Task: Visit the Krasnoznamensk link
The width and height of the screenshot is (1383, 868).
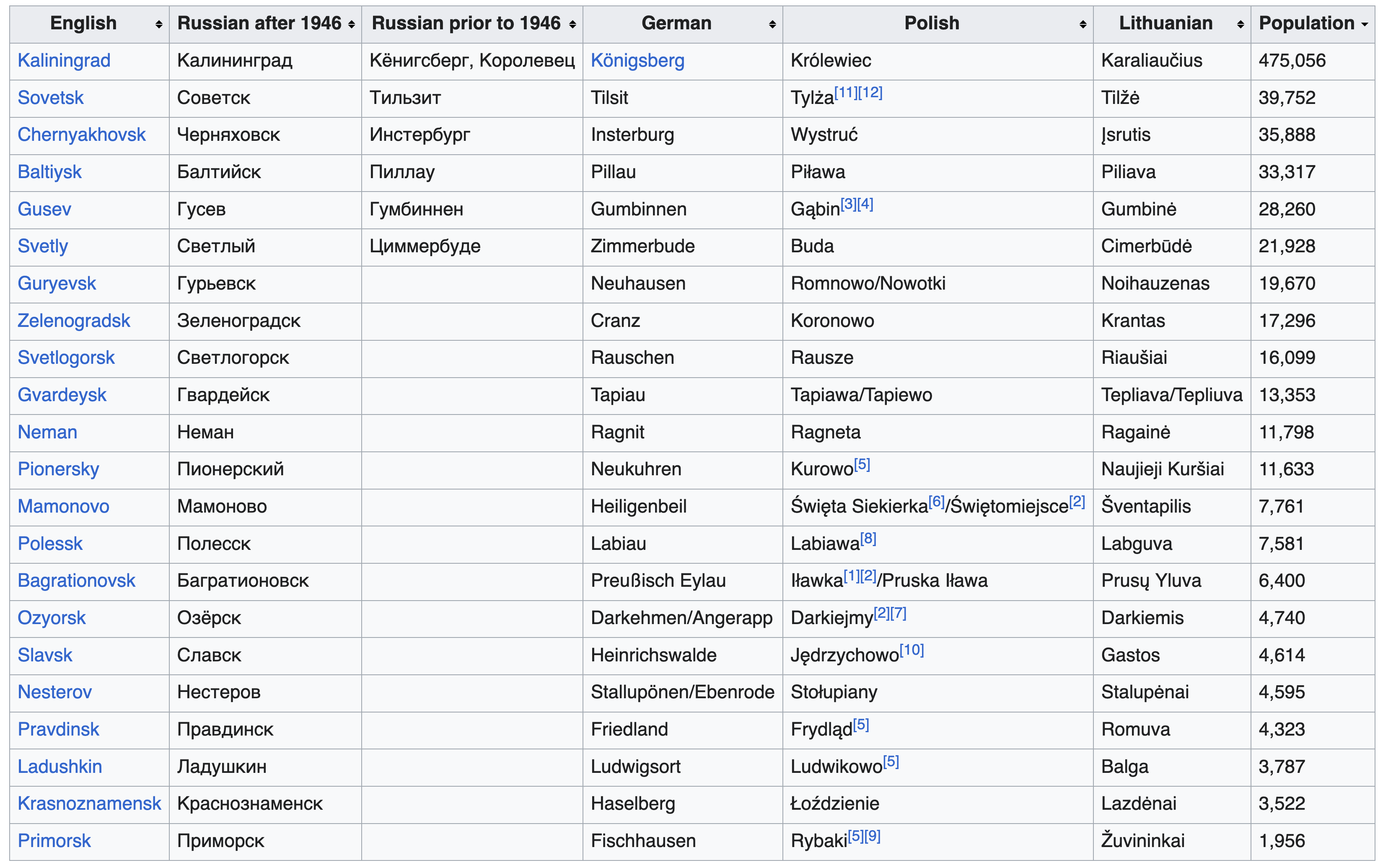Action: pos(89,803)
